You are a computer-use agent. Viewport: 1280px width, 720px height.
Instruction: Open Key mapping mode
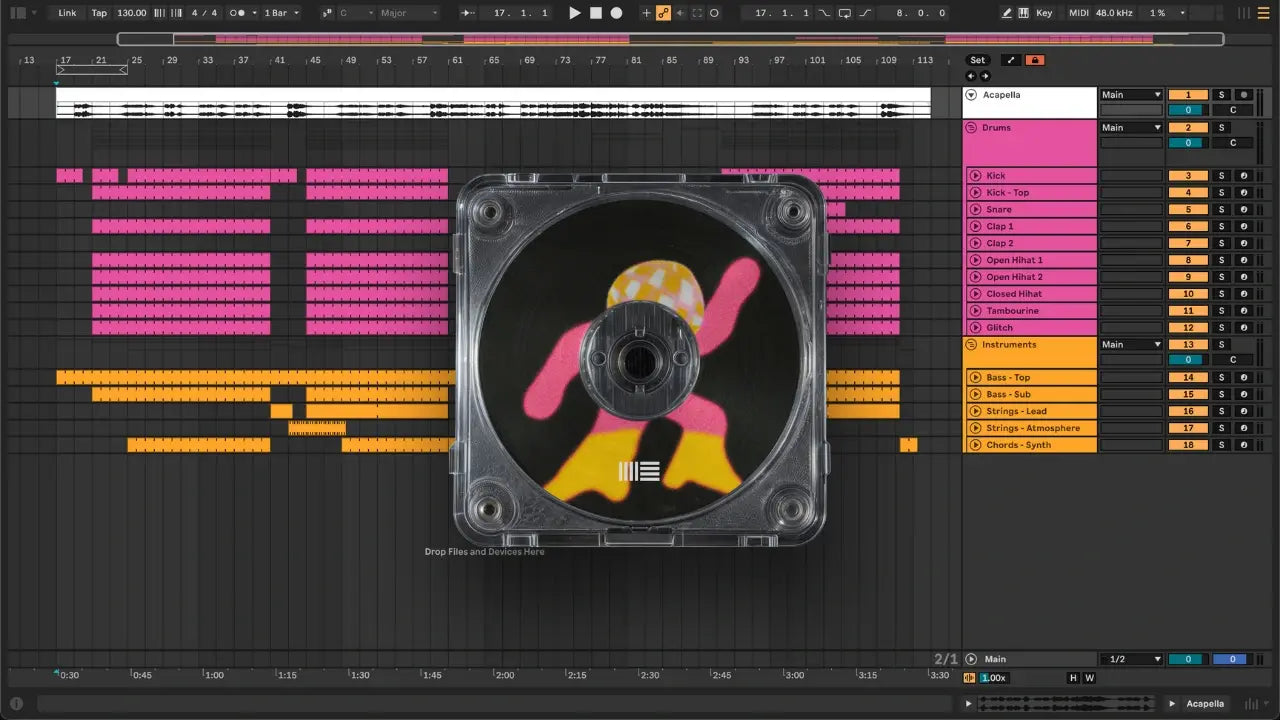[1044, 13]
